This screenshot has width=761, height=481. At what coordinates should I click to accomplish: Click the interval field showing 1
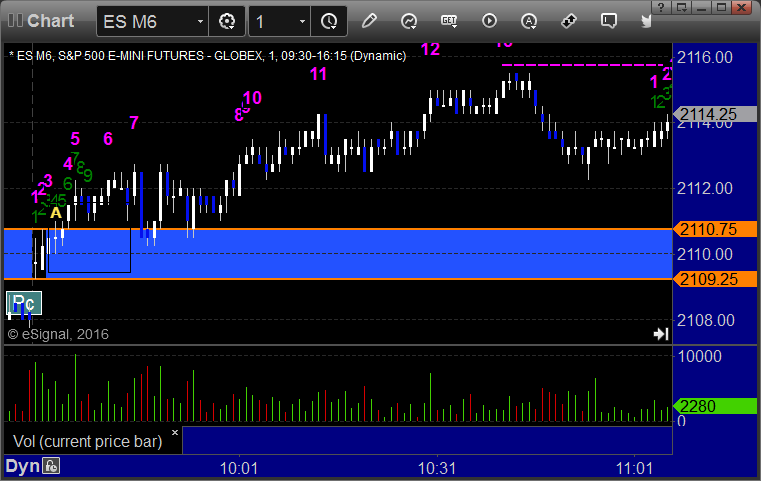[x=280, y=21]
